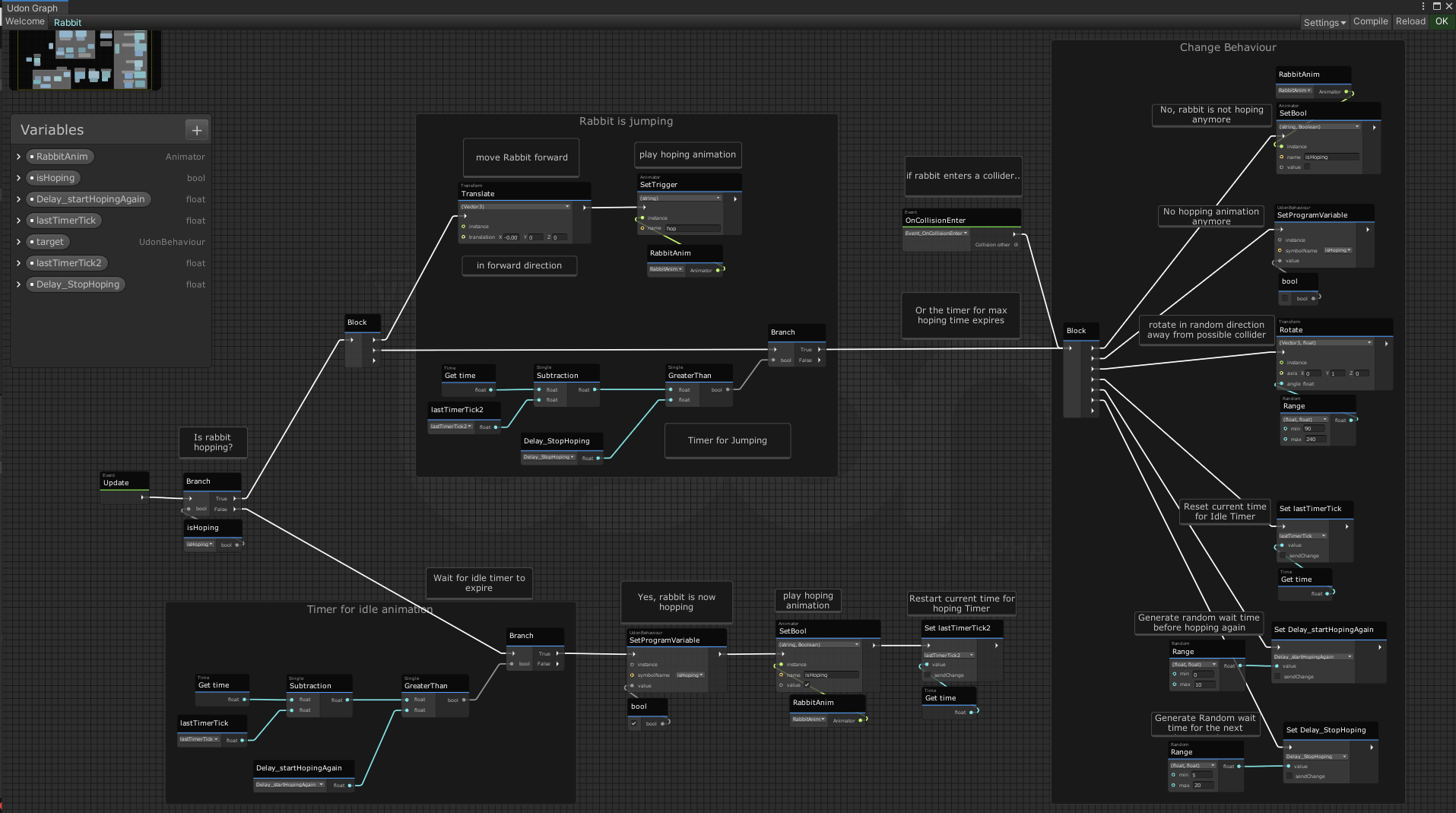The height and width of the screenshot is (813, 1456).
Task: Click the float output of Get time in Rabbit is jumping
Action: pos(490,389)
